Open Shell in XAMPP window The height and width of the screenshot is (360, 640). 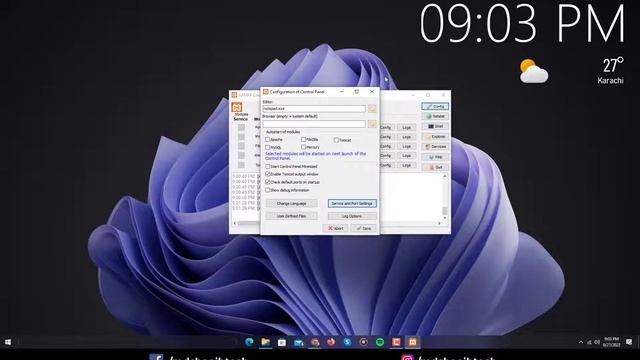coord(435,127)
